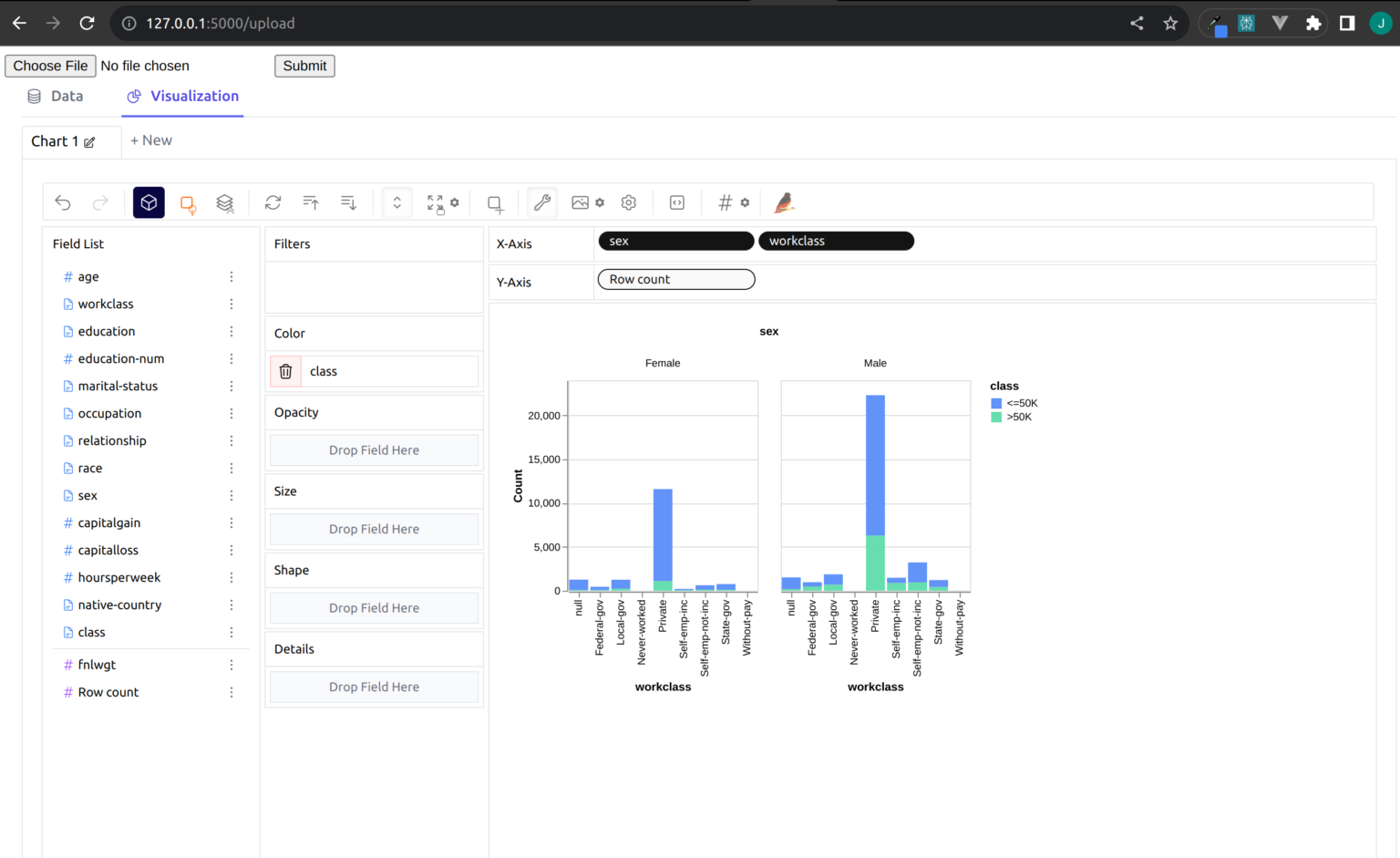The width and height of the screenshot is (1400, 858).
Task: Click the Choose File button
Action: coord(50,66)
